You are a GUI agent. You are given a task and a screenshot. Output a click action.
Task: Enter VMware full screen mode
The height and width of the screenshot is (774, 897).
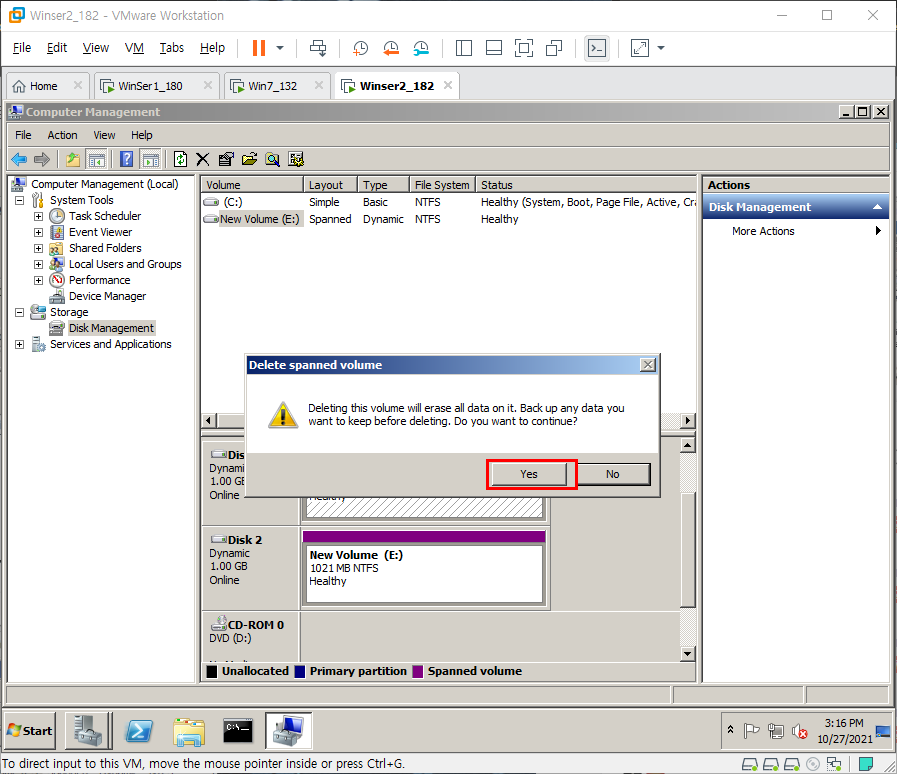(524, 48)
